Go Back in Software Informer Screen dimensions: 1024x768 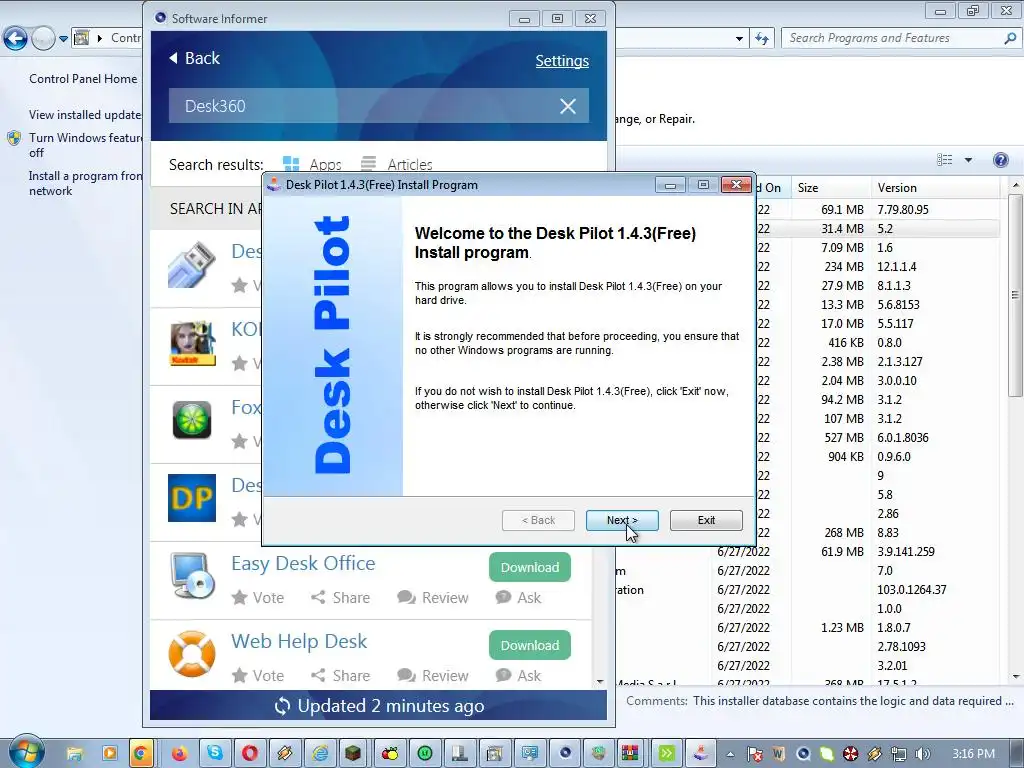194,58
